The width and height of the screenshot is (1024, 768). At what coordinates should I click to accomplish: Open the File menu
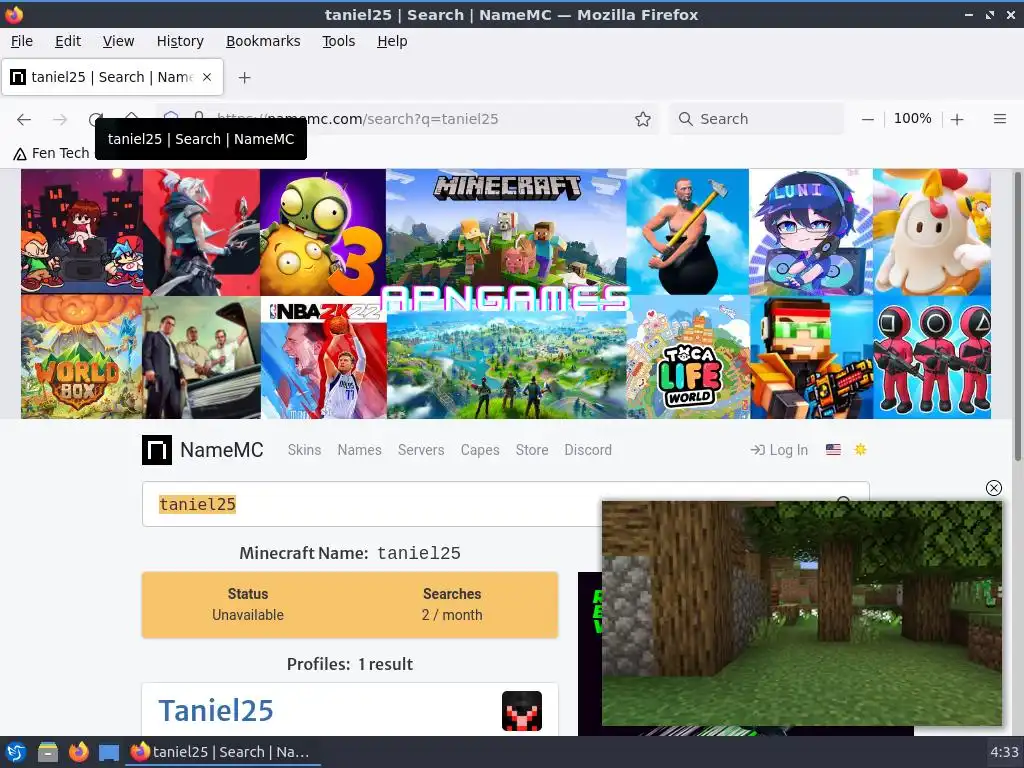[22, 41]
